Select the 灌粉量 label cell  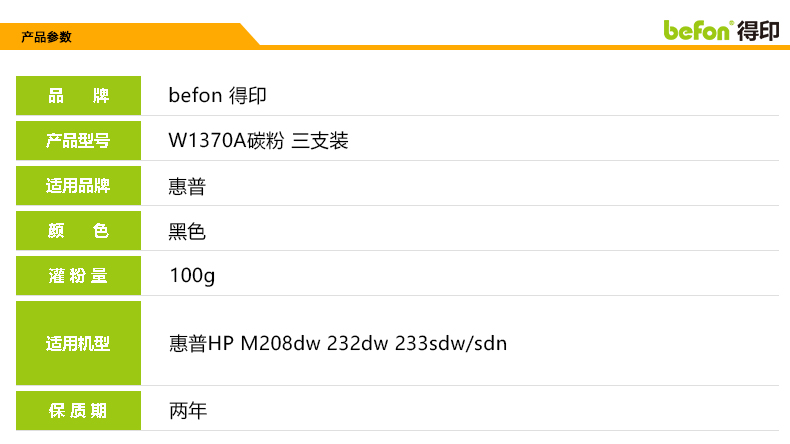pos(78,276)
